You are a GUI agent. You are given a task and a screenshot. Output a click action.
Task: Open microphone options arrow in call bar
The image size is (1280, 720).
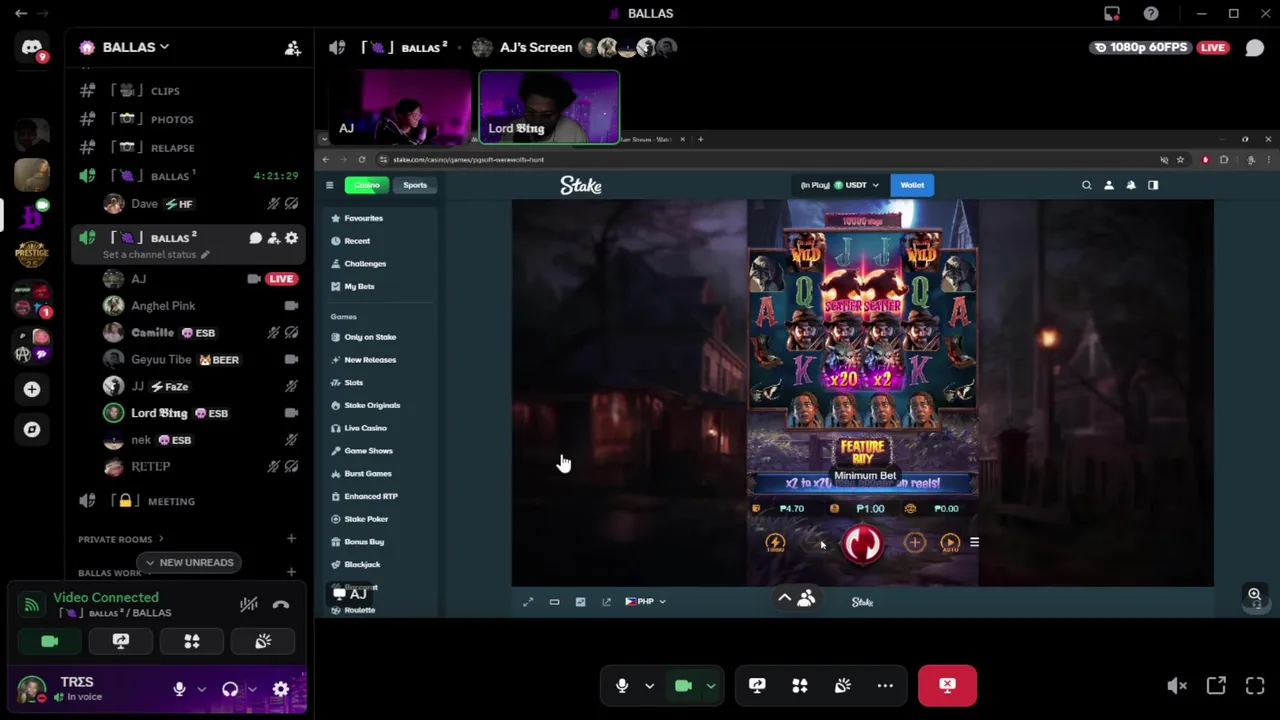tap(649, 686)
